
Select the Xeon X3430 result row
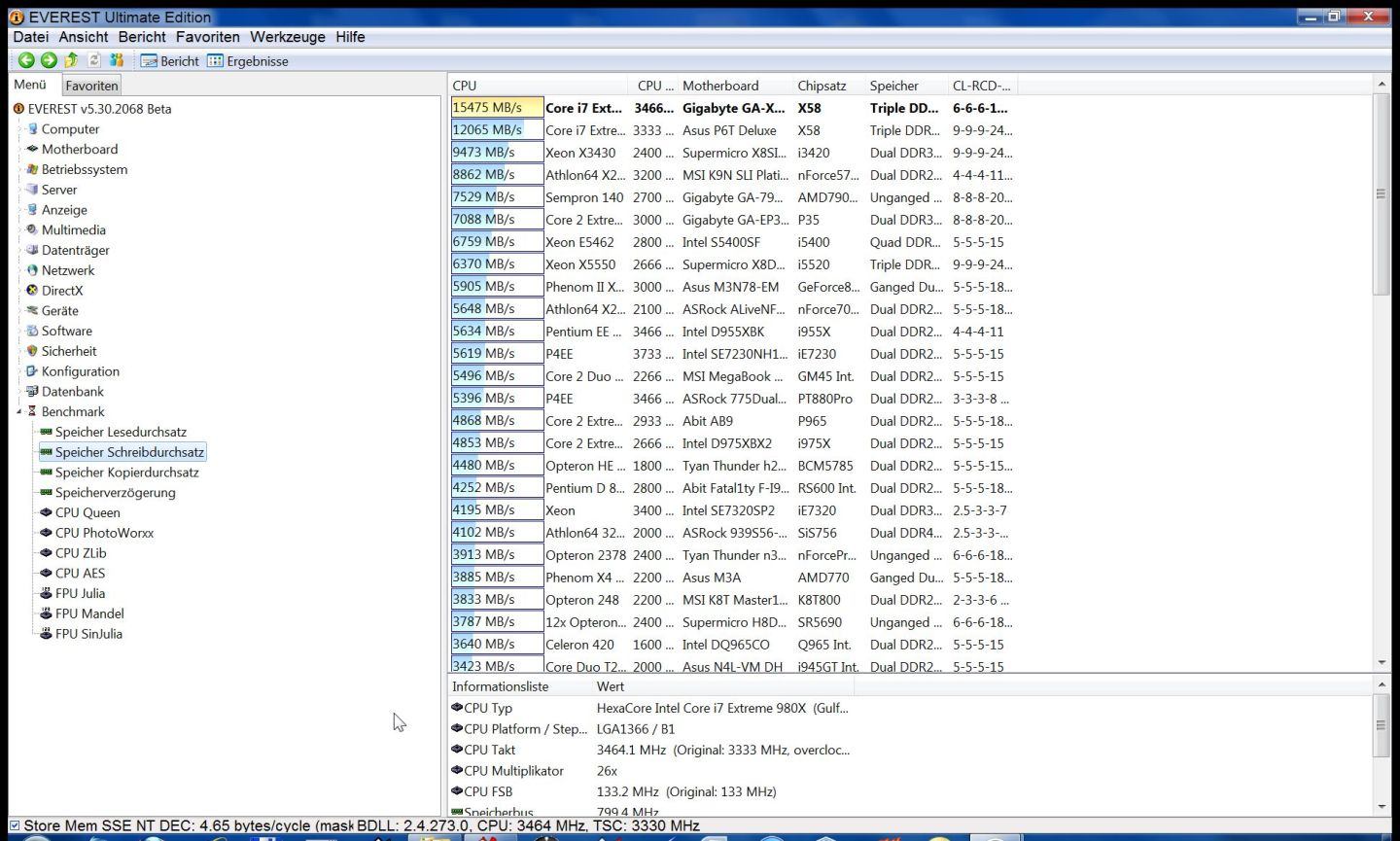pyautogui.click(x=733, y=153)
